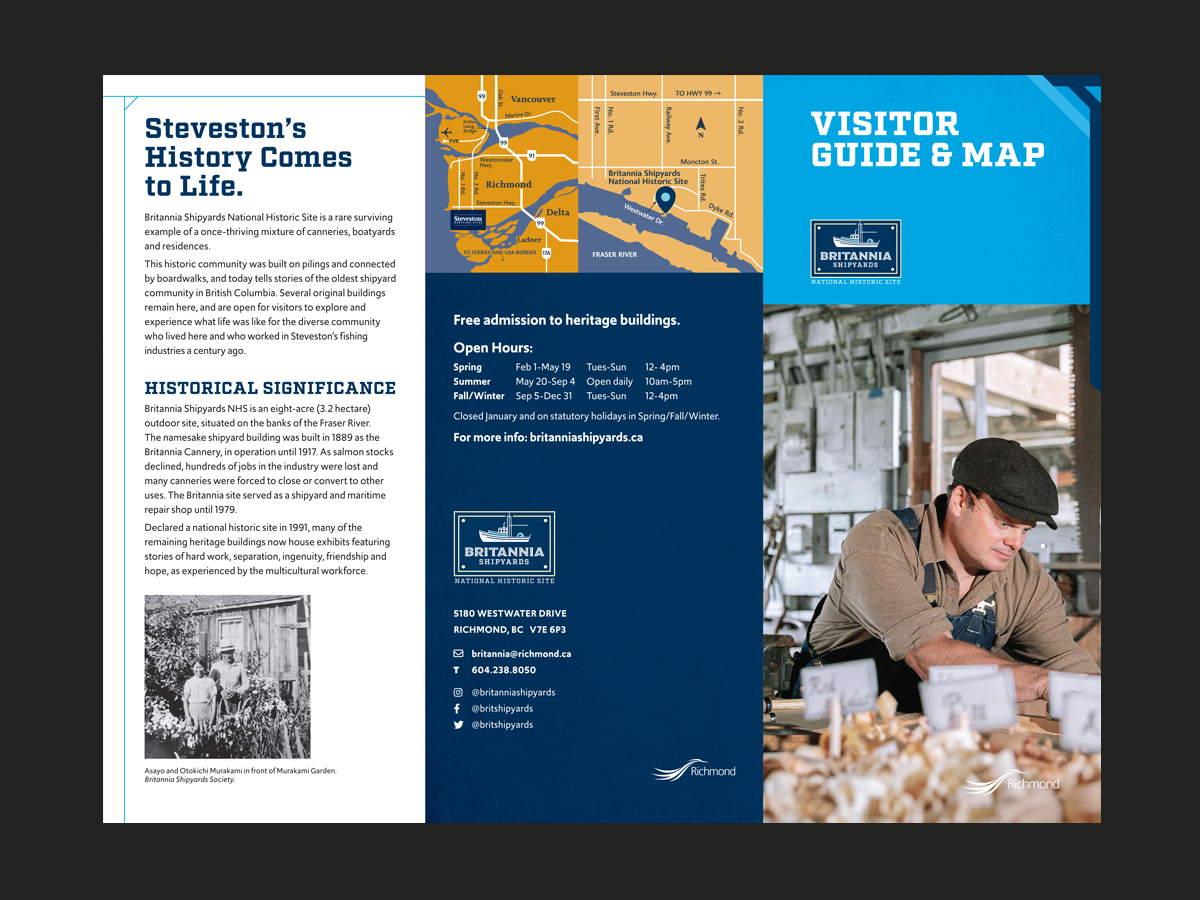Open the britannia@richmond.ca email link
This screenshot has width=1200, height=900.
[521, 653]
